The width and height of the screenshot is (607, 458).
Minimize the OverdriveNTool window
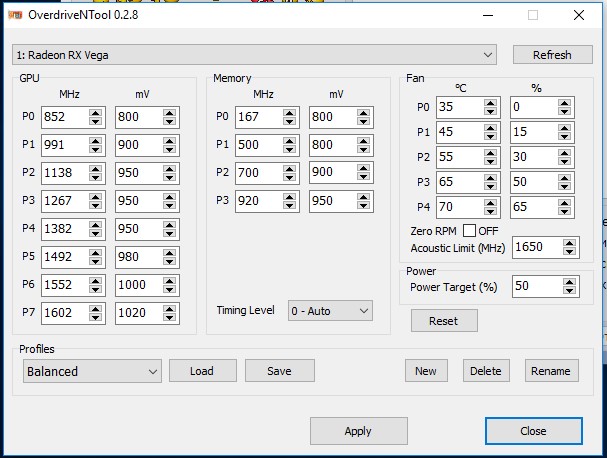[488, 15]
